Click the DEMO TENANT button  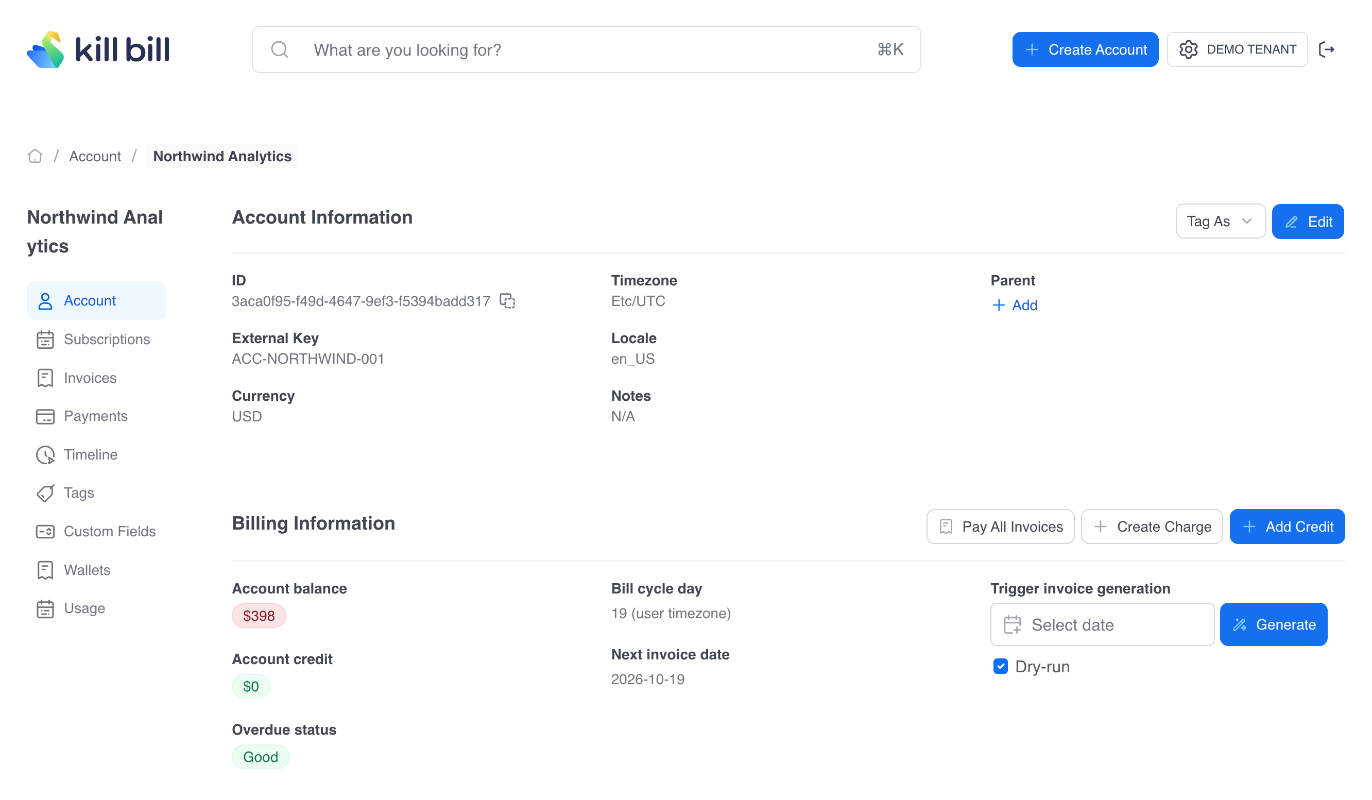(x=1237, y=50)
